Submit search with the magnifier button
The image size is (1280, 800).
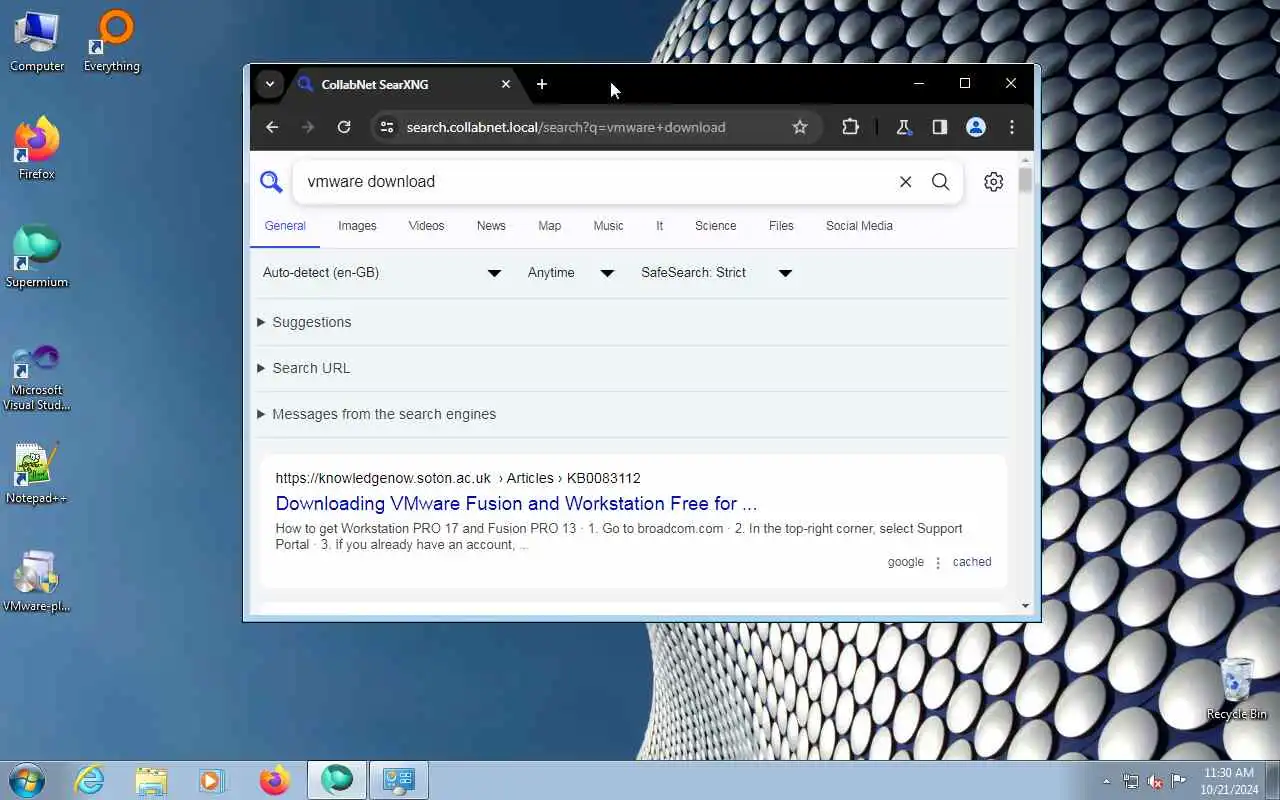pyautogui.click(x=941, y=181)
